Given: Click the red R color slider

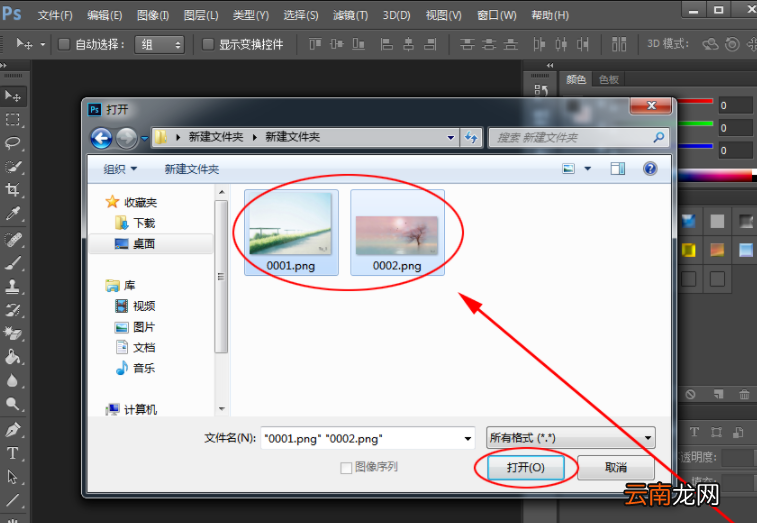Looking at the screenshot, I should point(695,101).
